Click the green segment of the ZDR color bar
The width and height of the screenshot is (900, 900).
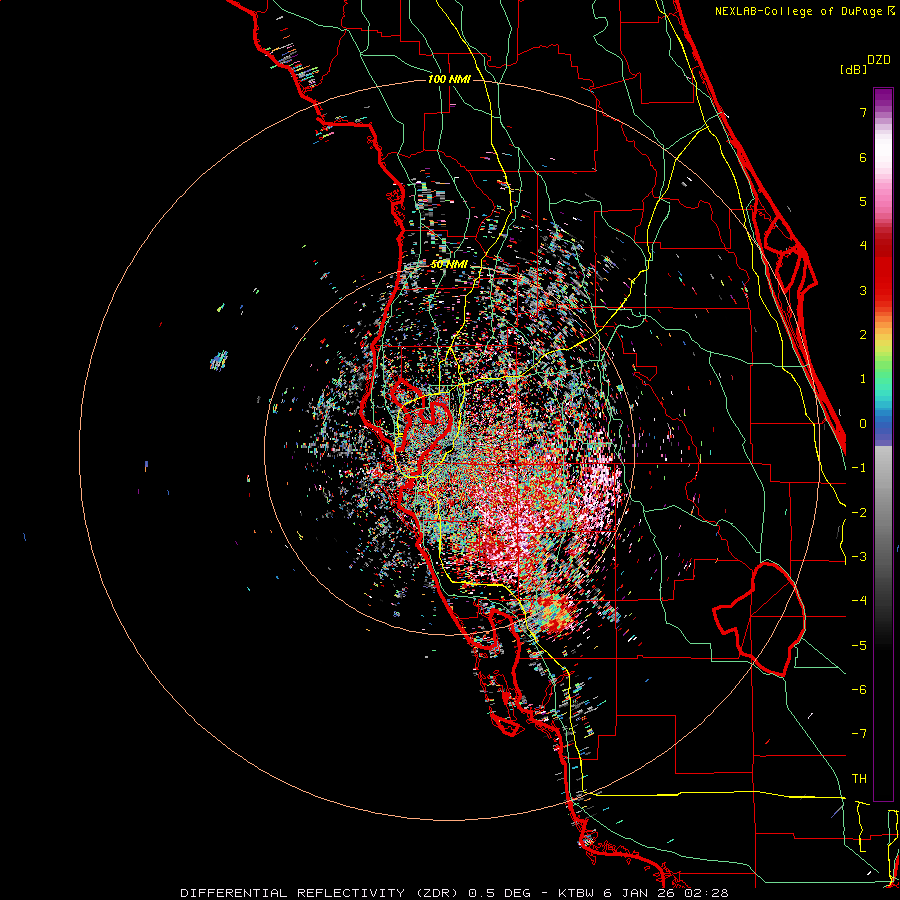[x=883, y=367]
